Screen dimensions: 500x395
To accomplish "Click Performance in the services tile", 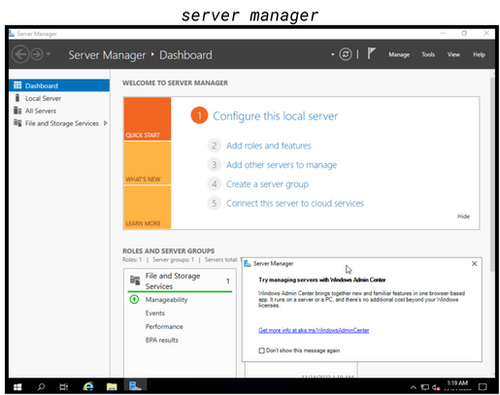I will tap(164, 326).
